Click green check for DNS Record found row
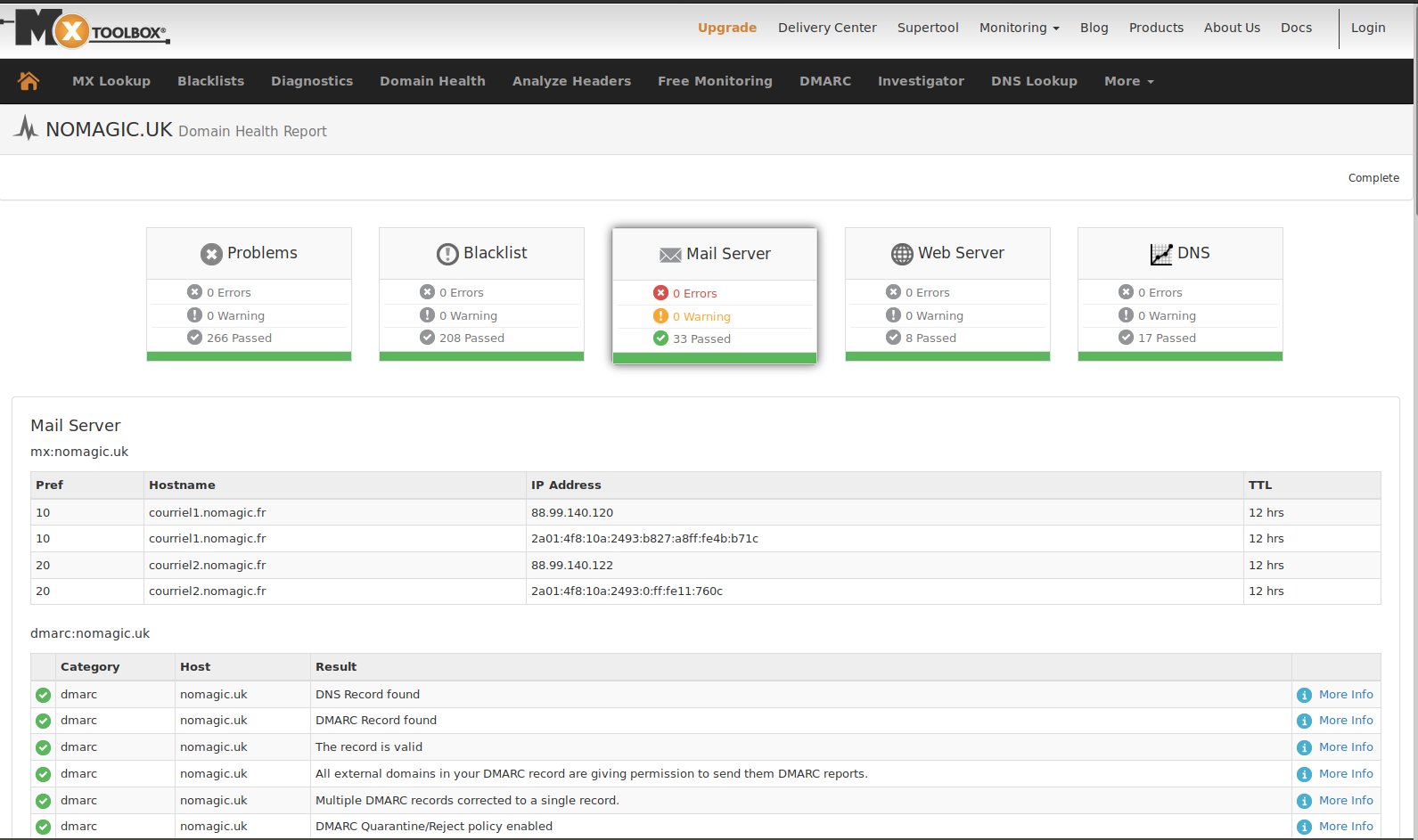 point(43,695)
